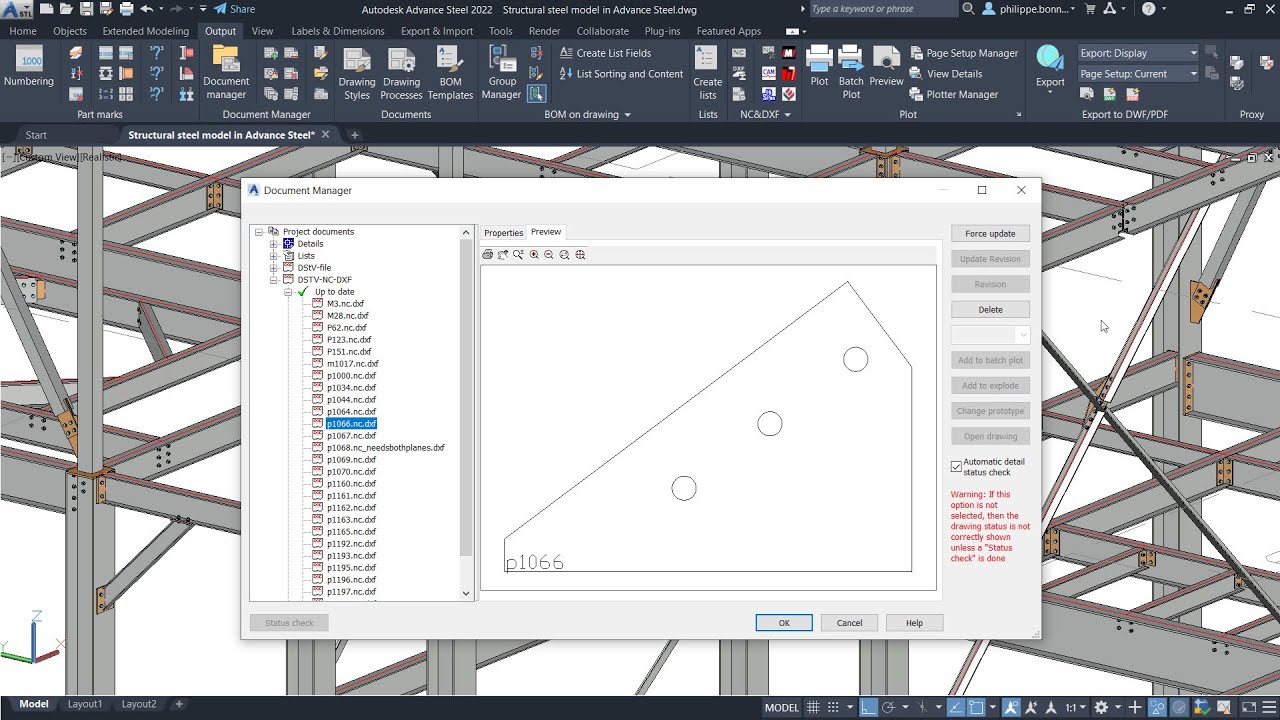Start Batch Plot from ribbon

click(x=851, y=73)
